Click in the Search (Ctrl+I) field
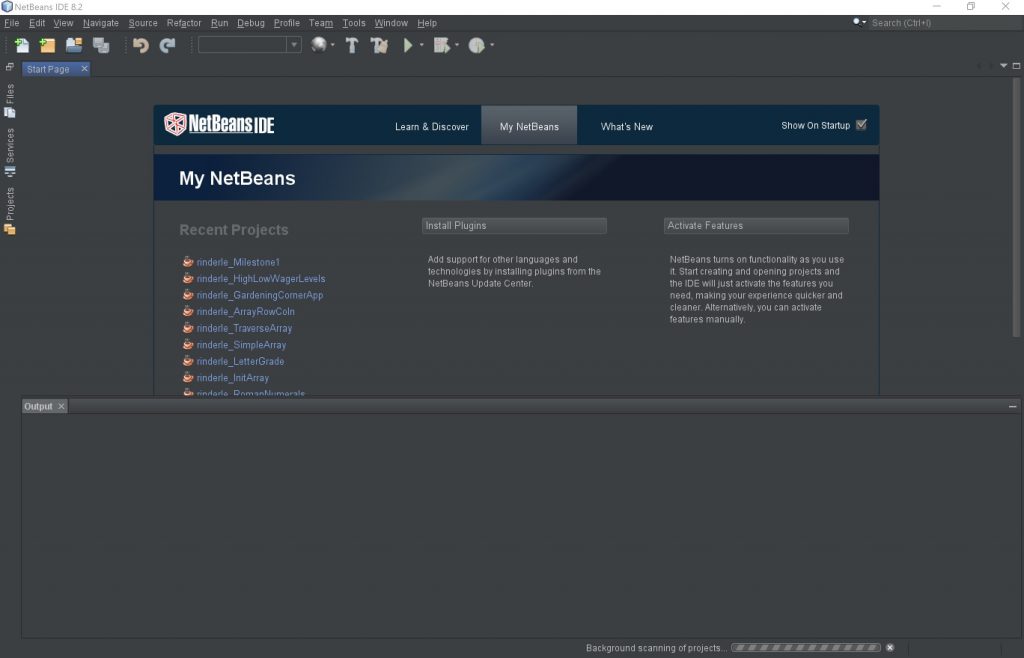Screen dimensions: 1024x658 tap(944, 23)
